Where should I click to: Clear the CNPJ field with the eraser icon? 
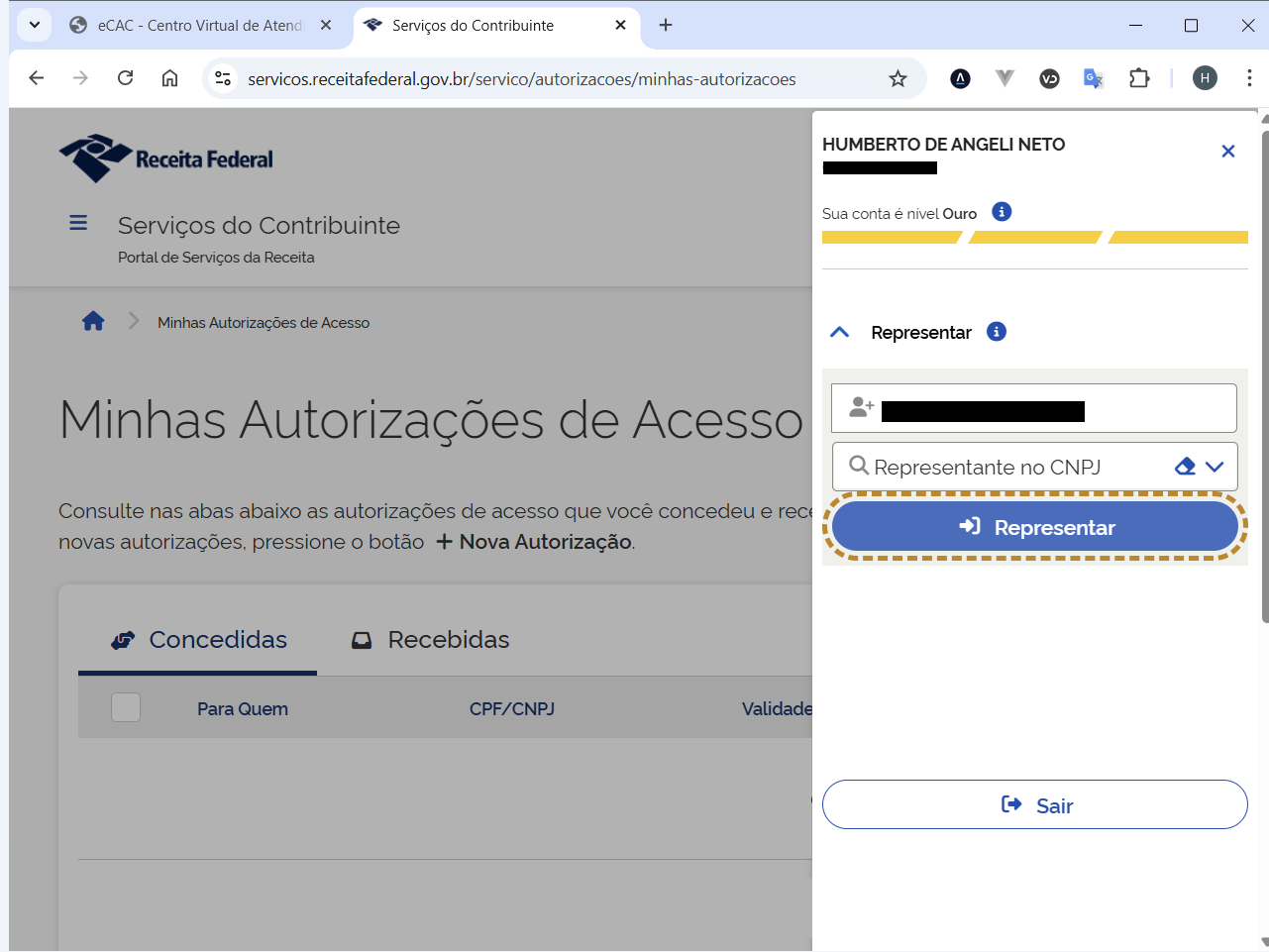(x=1185, y=467)
